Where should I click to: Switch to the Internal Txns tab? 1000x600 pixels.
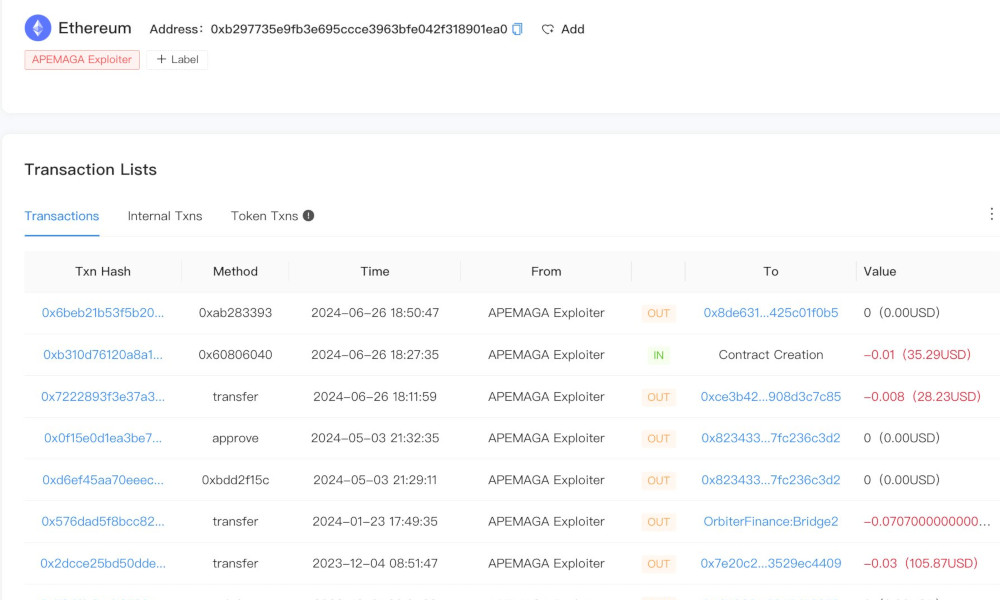tap(165, 216)
